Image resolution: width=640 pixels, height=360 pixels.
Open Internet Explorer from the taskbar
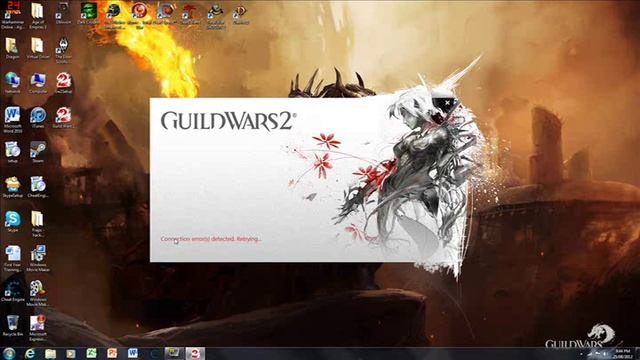click(30, 353)
